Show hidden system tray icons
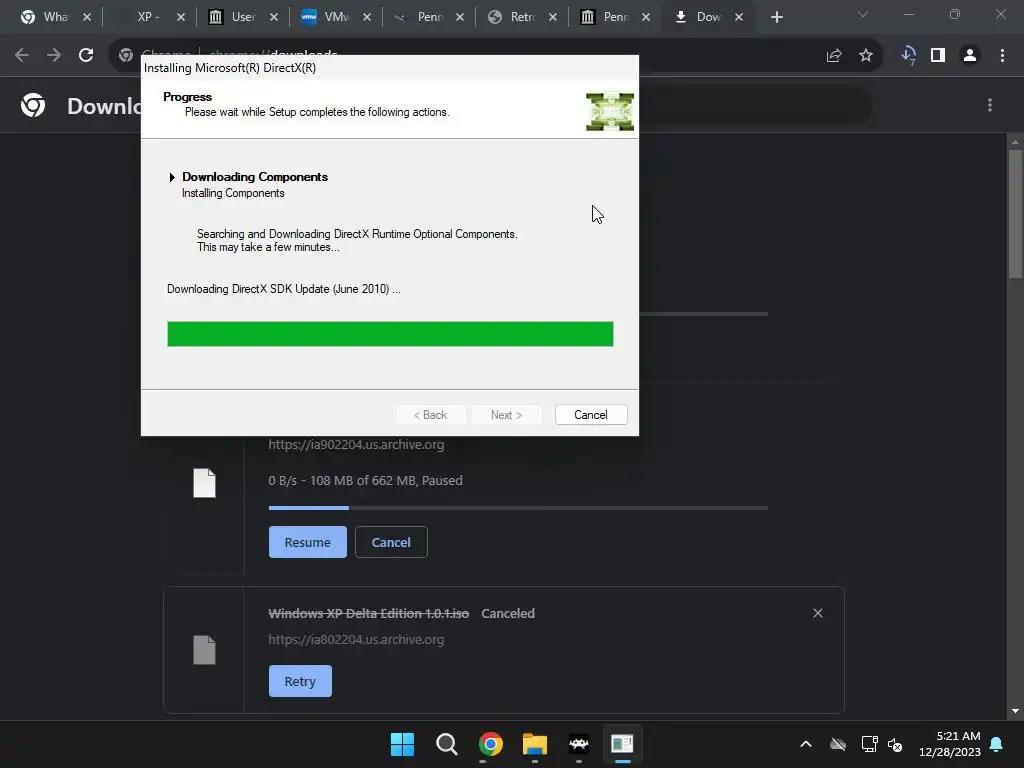Image resolution: width=1024 pixels, height=768 pixels. pyautogui.click(x=806, y=744)
